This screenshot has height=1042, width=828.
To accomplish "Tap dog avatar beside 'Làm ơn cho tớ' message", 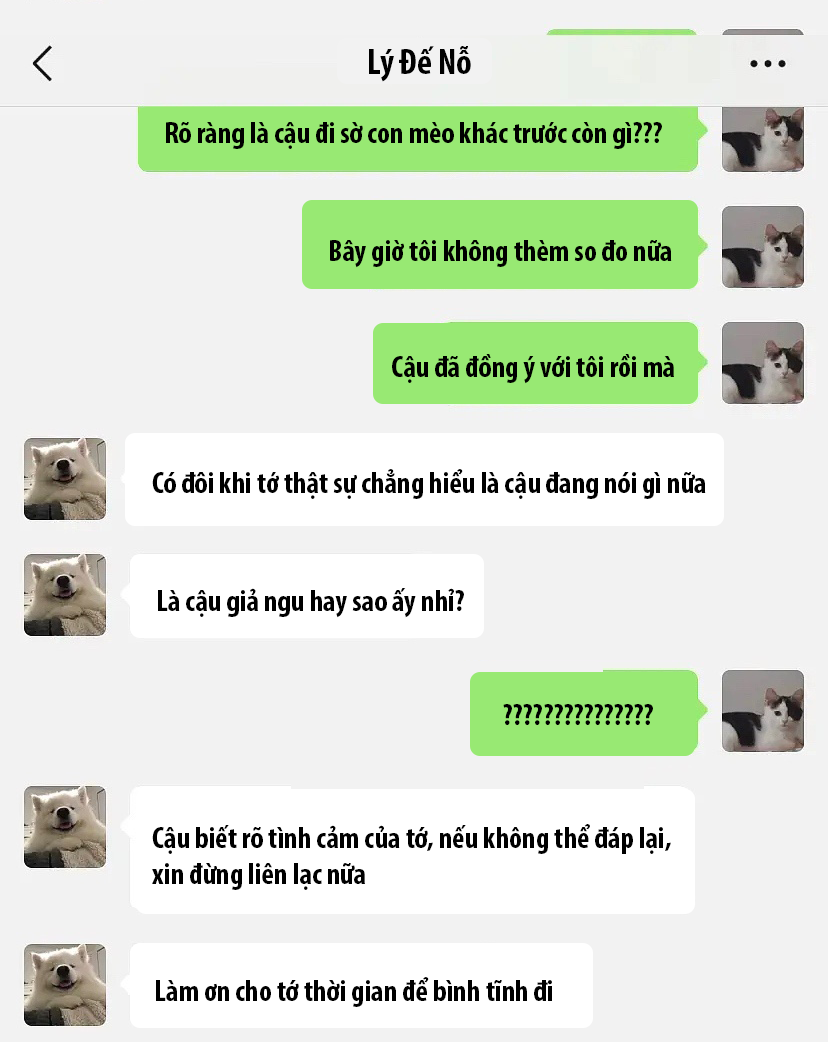I will [x=65, y=985].
